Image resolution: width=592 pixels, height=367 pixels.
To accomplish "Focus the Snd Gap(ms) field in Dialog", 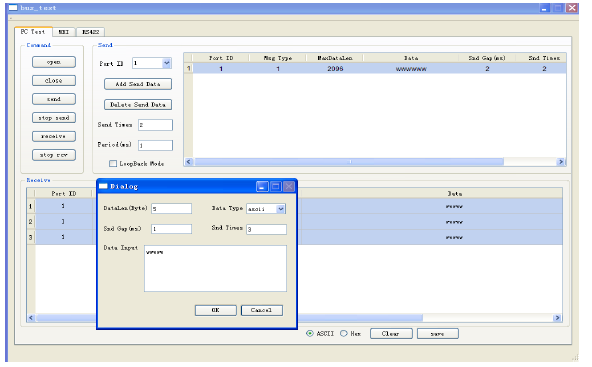I will [x=171, y=229].
